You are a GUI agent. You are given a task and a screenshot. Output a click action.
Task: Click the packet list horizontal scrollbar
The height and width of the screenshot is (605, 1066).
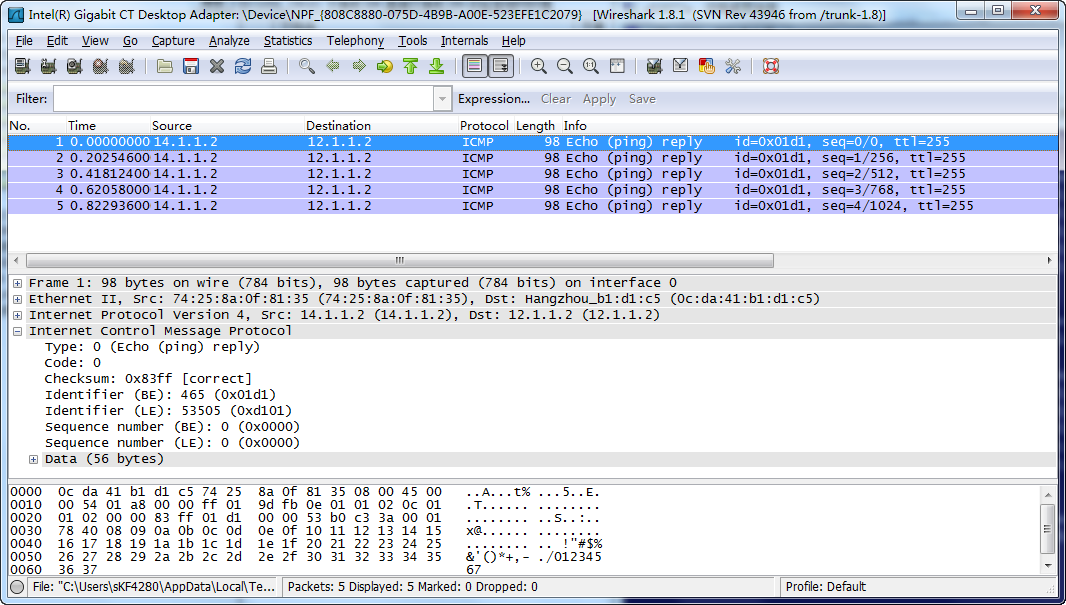coord(400,260)
